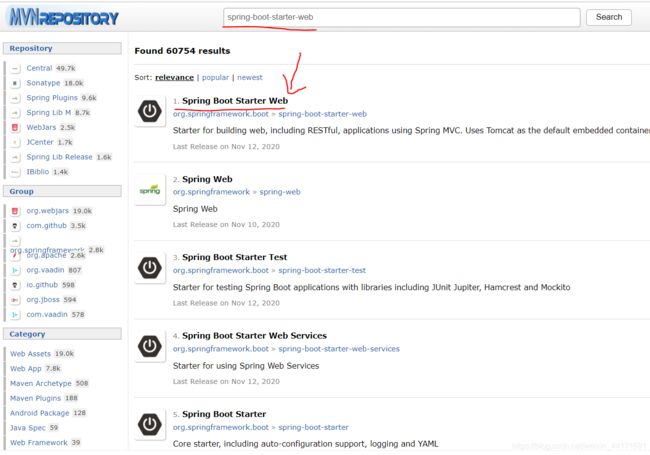Click Spring Boot Starter Web Services icon
The image size is (650, 455).
point(150,346)
